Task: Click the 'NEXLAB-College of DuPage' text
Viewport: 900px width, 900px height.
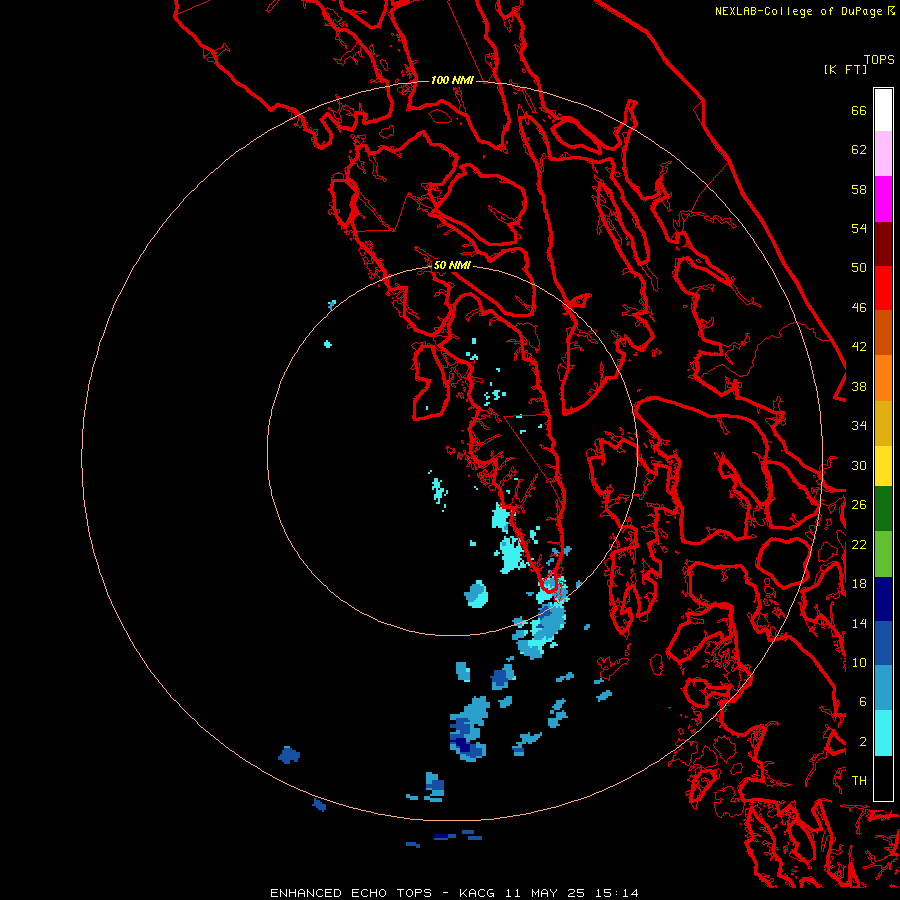Action: click(x=800, y=11)
